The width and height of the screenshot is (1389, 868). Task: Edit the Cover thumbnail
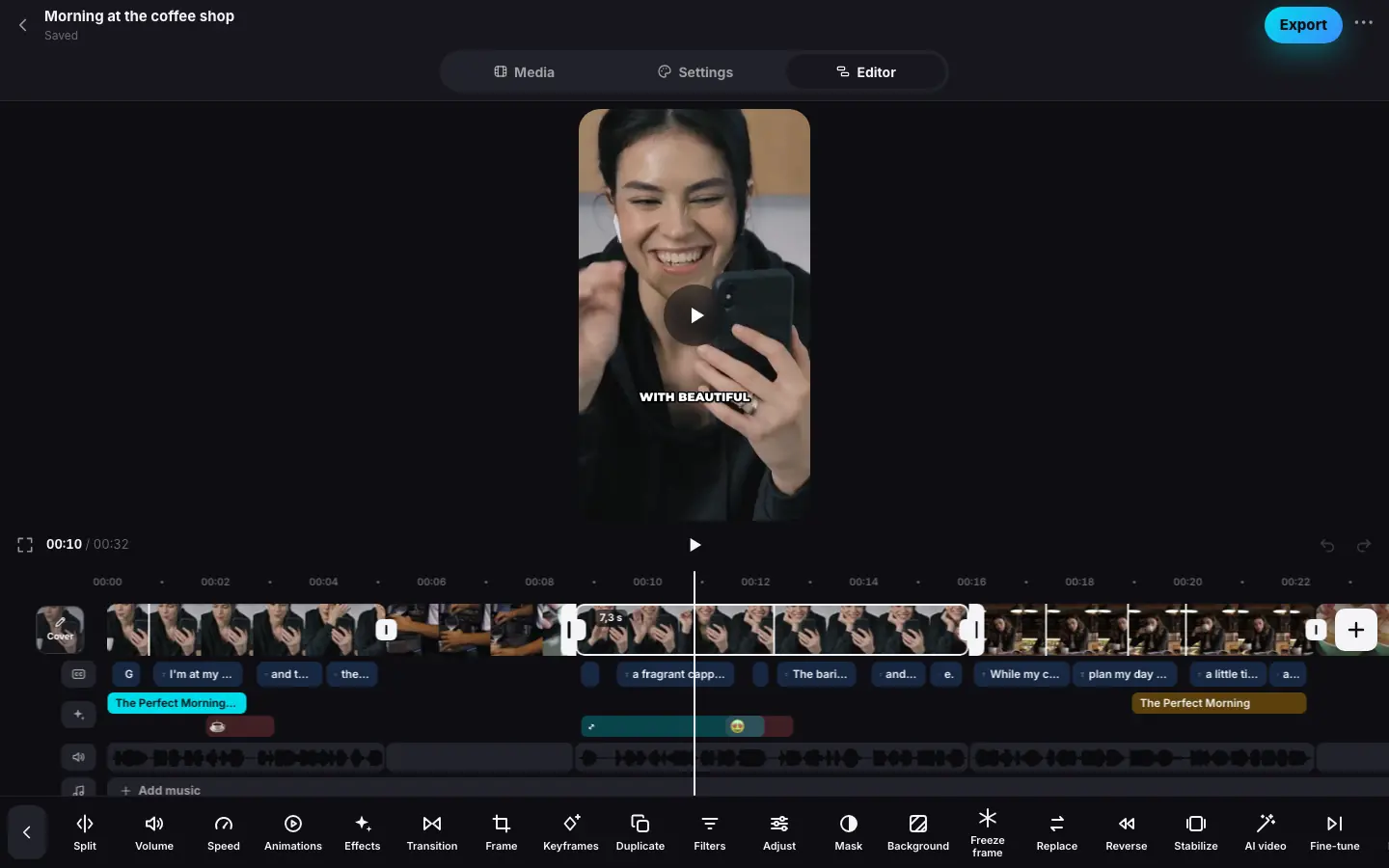pos(60,630)
